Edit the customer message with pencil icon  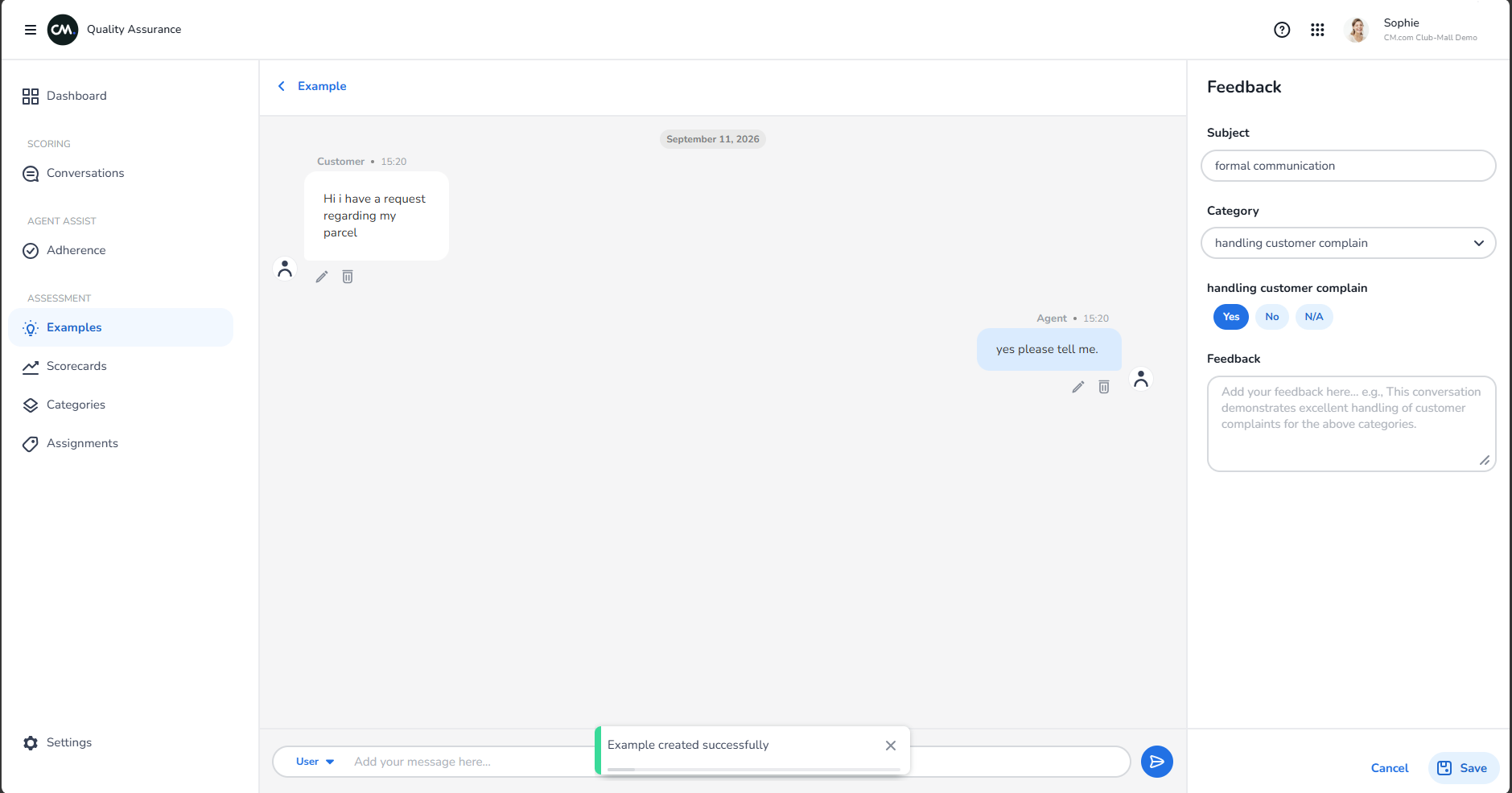(x=322, y=277)
